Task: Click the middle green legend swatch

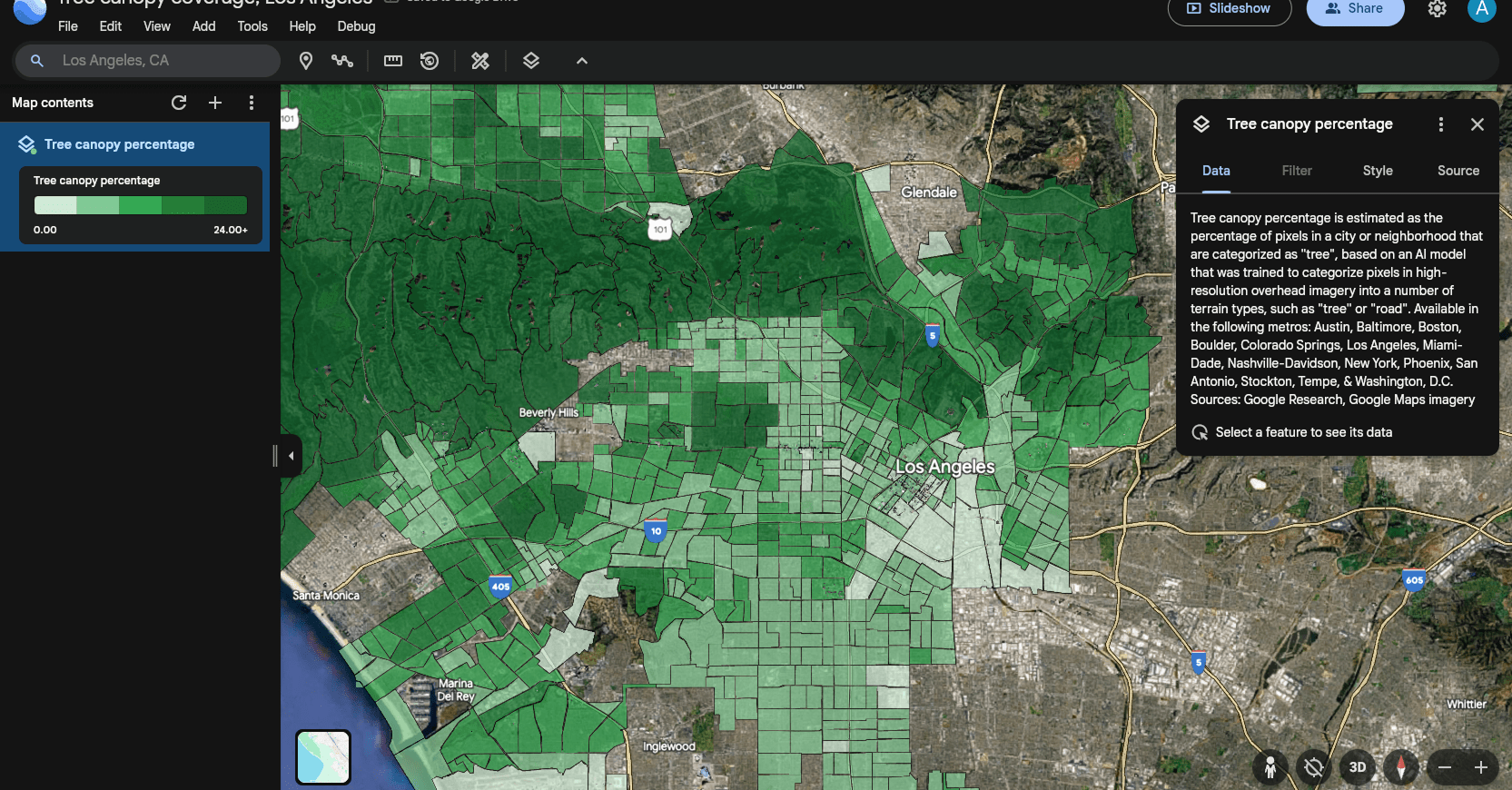Action: (x=141, y=205)
